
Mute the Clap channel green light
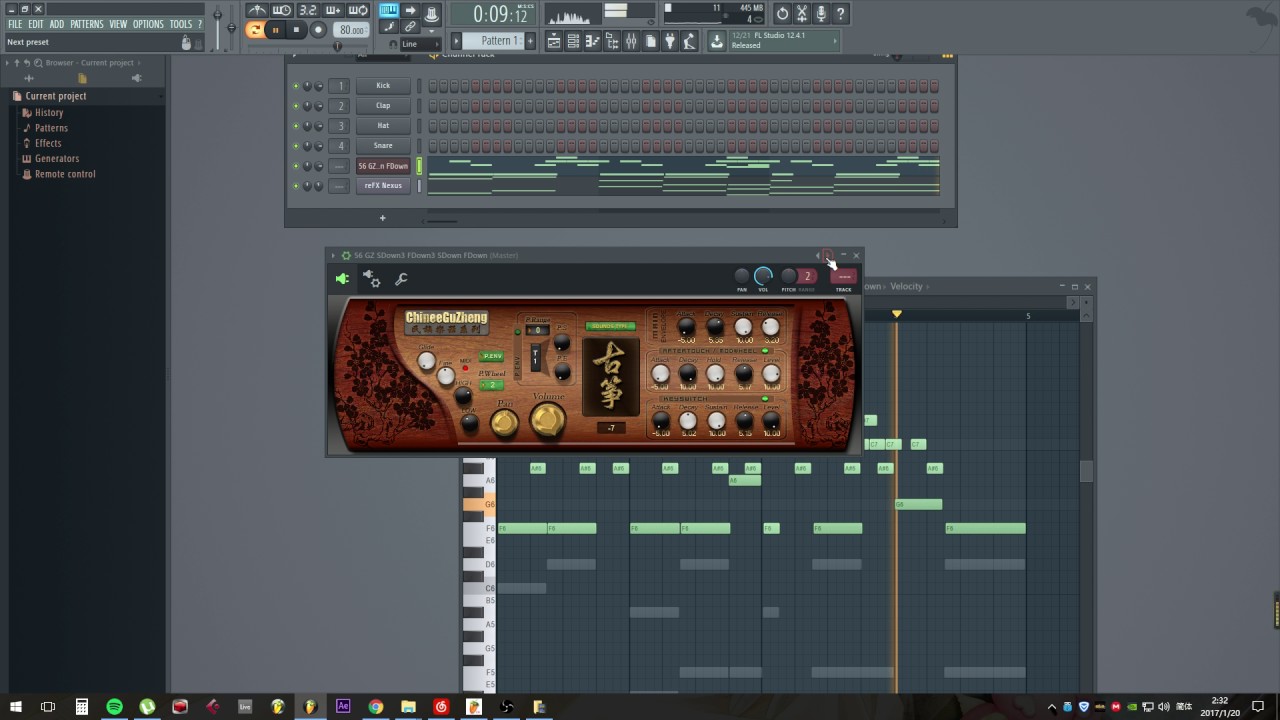(295, 106)
